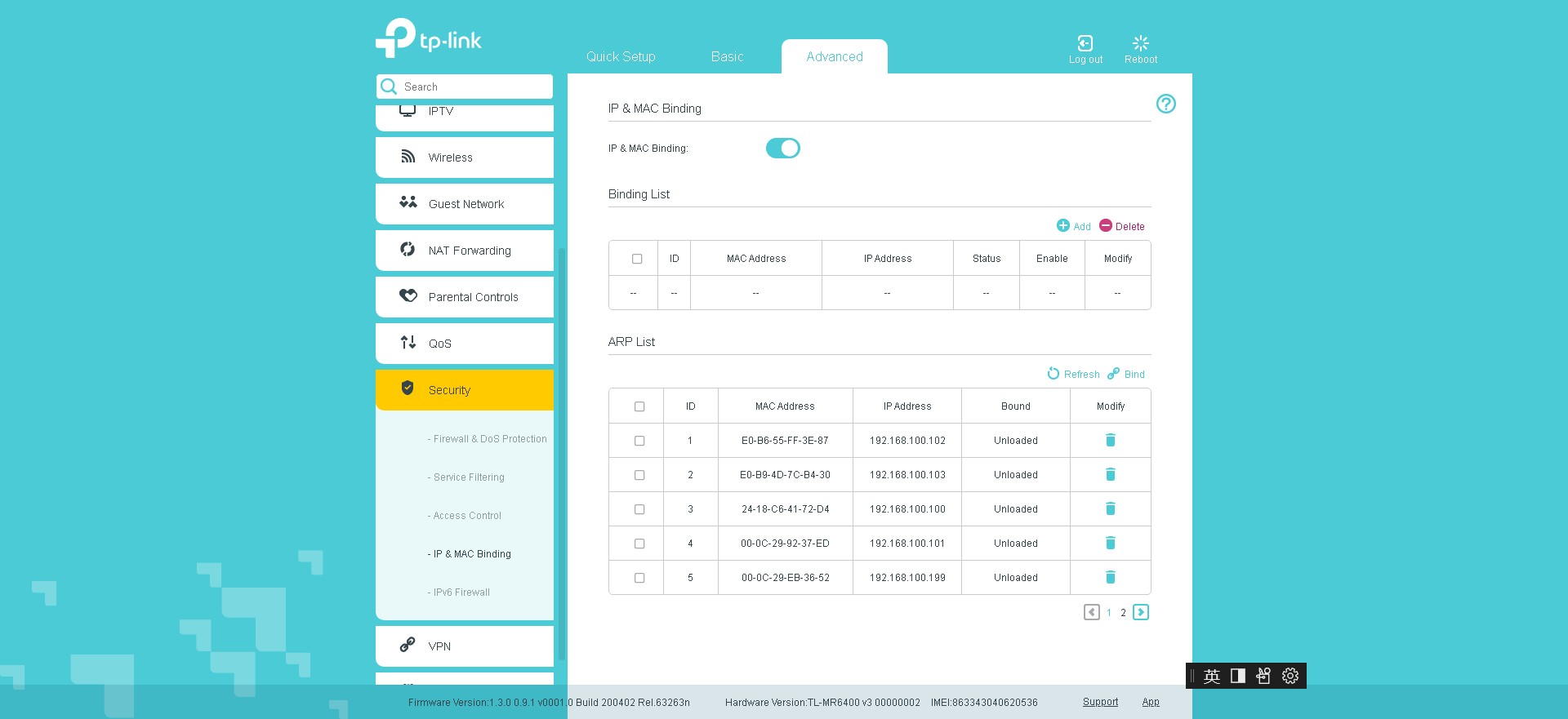This screenshot has height=719, width=1568.
Task: Expand the IPTV menu section
Action: tap(465, 118)
